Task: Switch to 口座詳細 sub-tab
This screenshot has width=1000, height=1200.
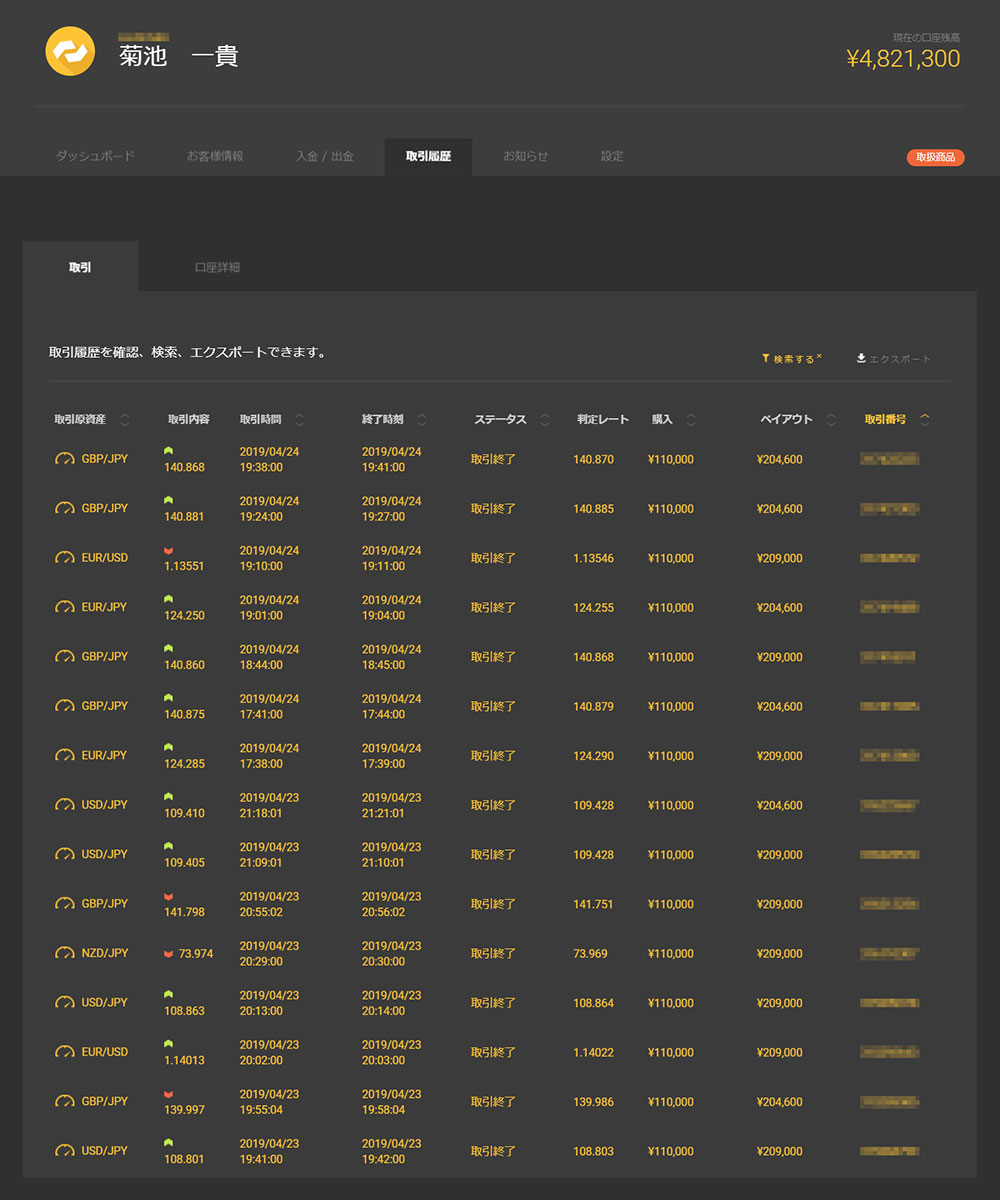Action: click(x=217, y=268)
